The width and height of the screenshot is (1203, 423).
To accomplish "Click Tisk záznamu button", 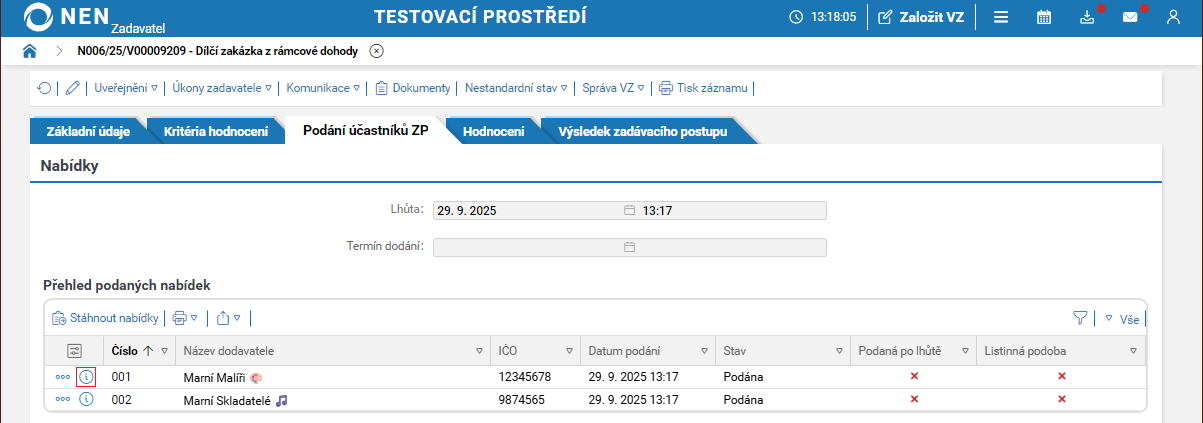I will [x=703, y=88].
